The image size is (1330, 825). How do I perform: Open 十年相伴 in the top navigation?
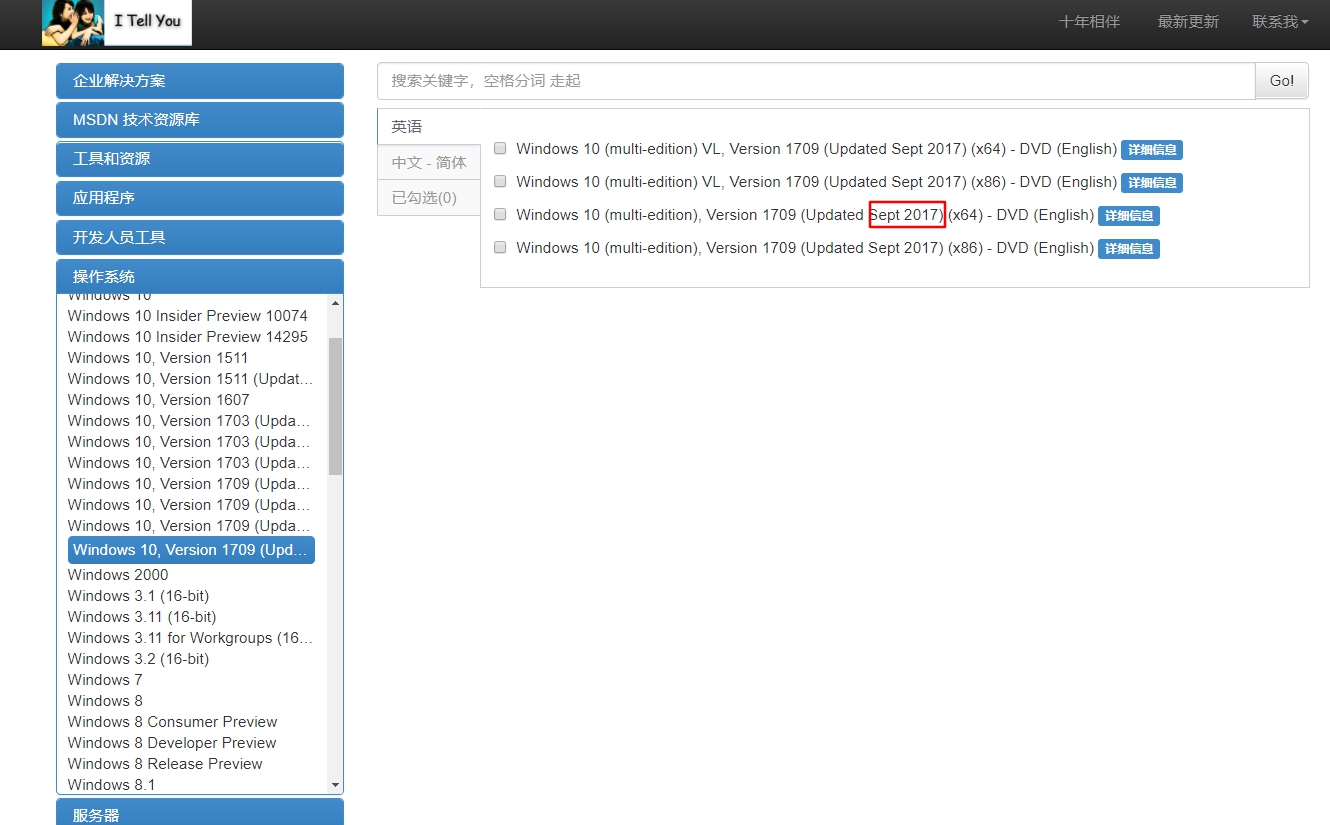pos(1089,22)
